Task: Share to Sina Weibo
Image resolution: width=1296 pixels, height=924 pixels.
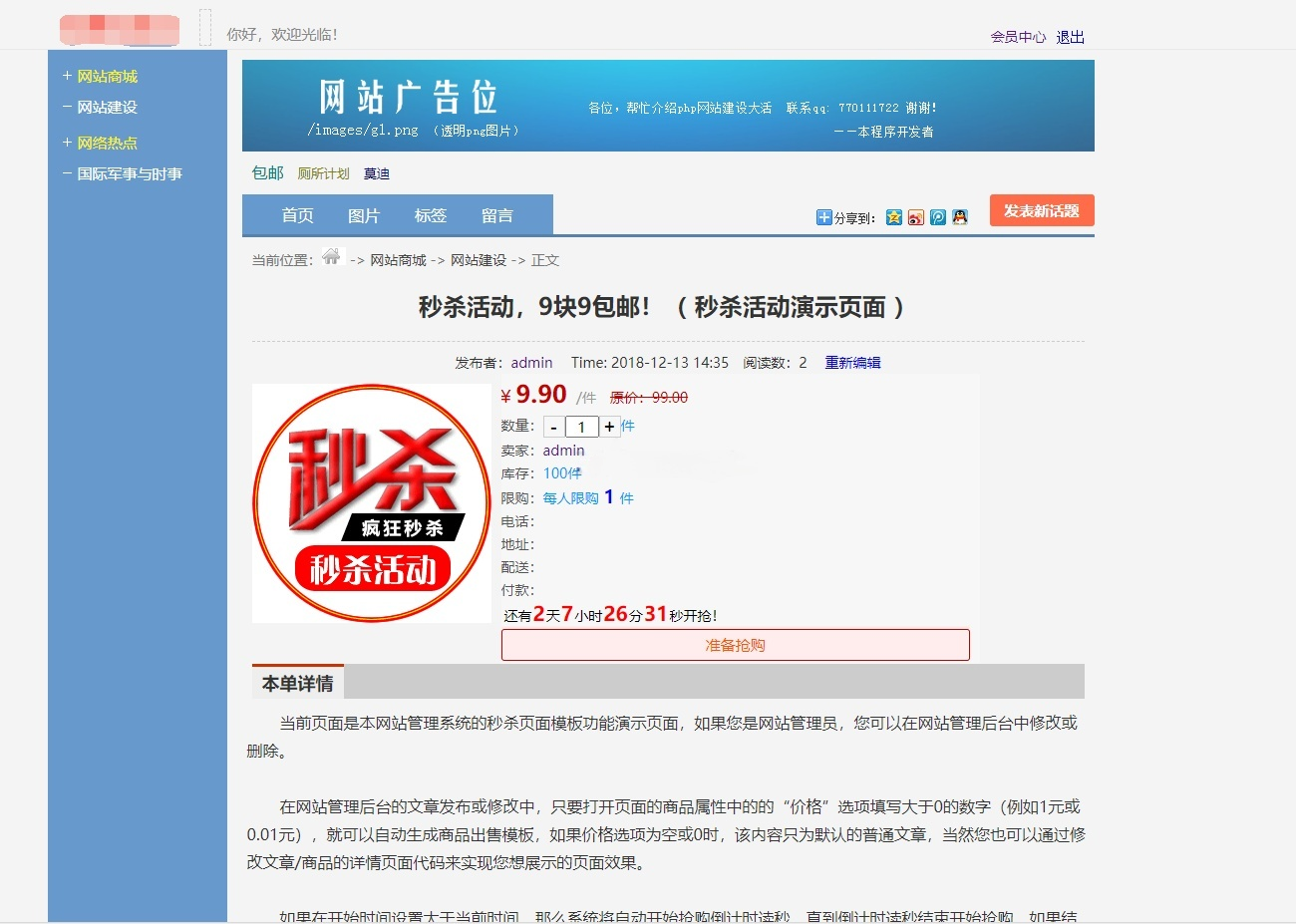Action: click(916, 217)
